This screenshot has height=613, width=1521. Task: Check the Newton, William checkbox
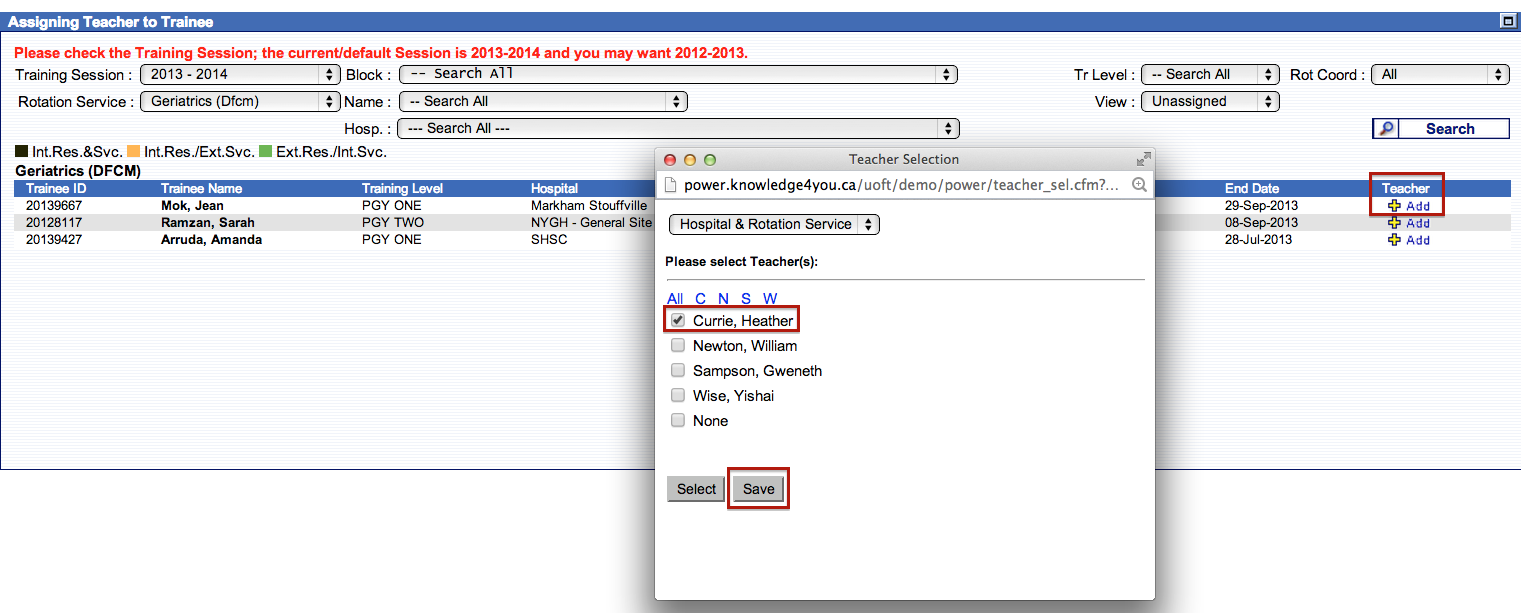678,346
